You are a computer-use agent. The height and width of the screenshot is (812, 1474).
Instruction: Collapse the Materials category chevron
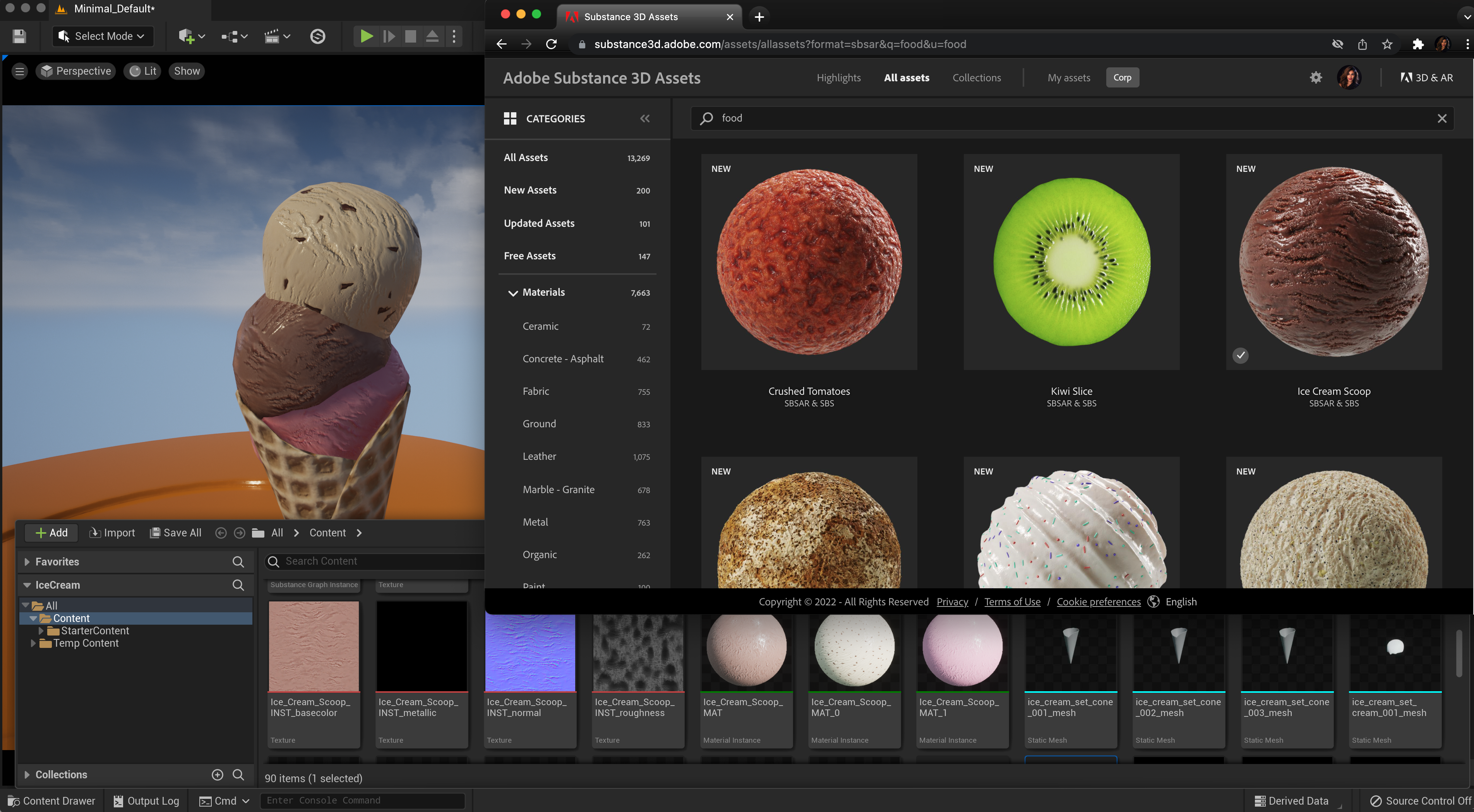pyautogui.click(x=512, y=293)
